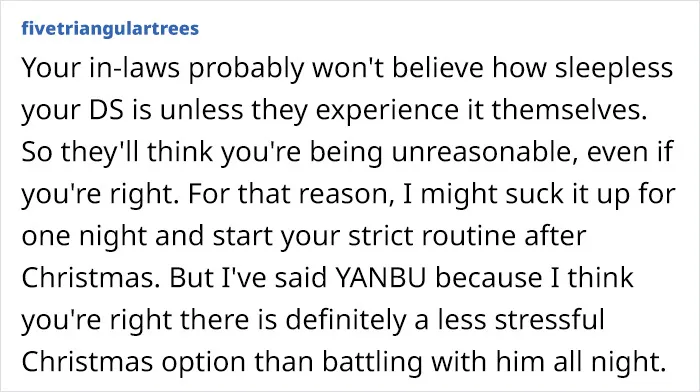Click the word "sleepless" in the first line
700x392 pixels.
[614, 70]
